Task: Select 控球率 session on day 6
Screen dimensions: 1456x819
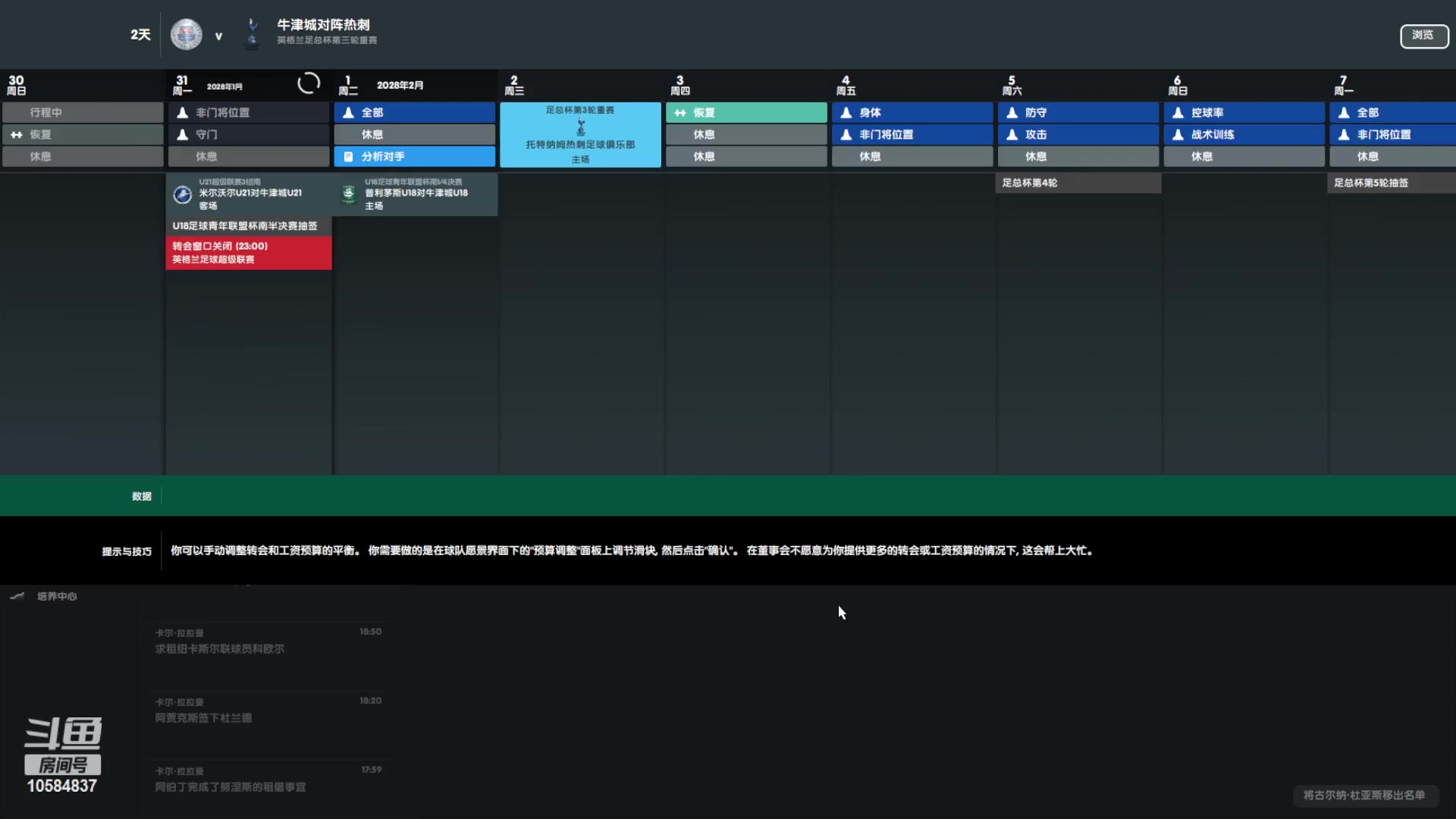Action: [1244, 112]
